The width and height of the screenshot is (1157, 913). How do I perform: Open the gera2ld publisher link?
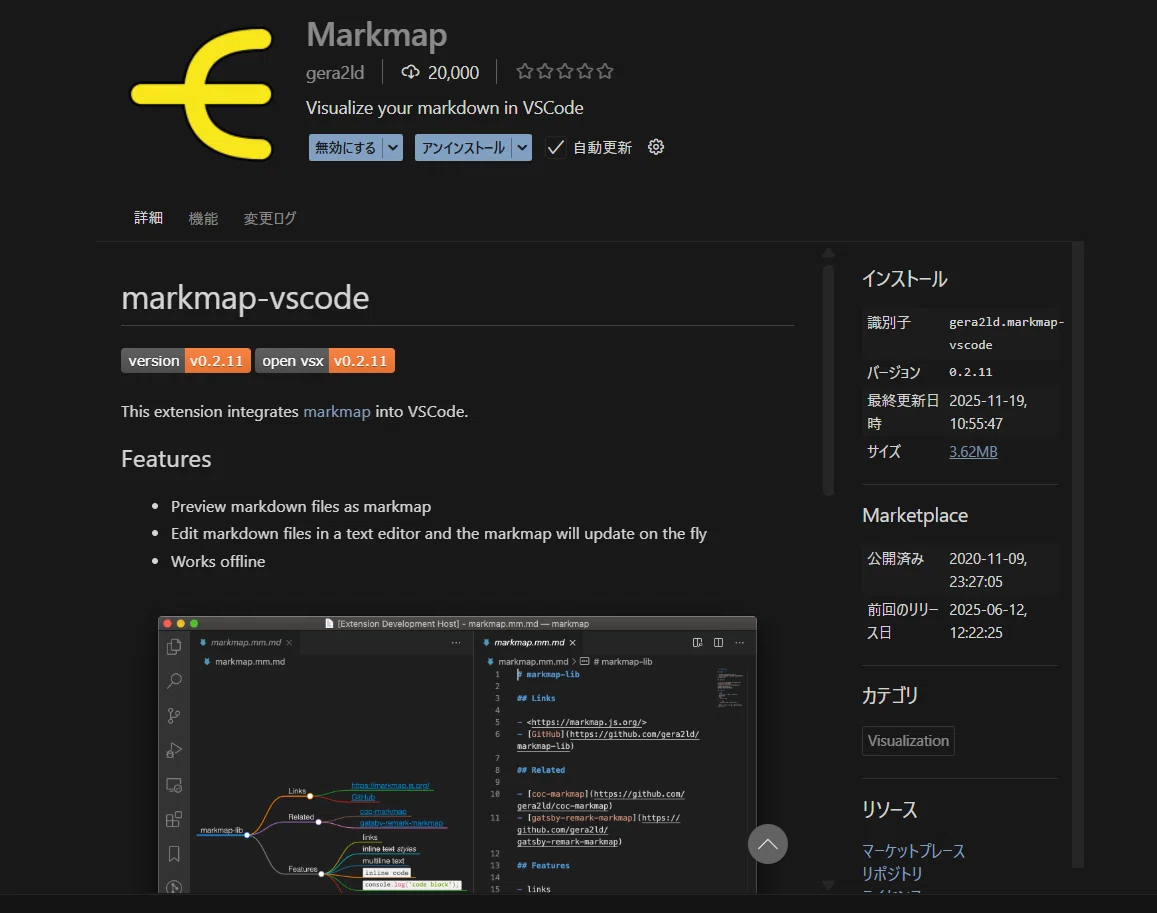tap(335, 72)
